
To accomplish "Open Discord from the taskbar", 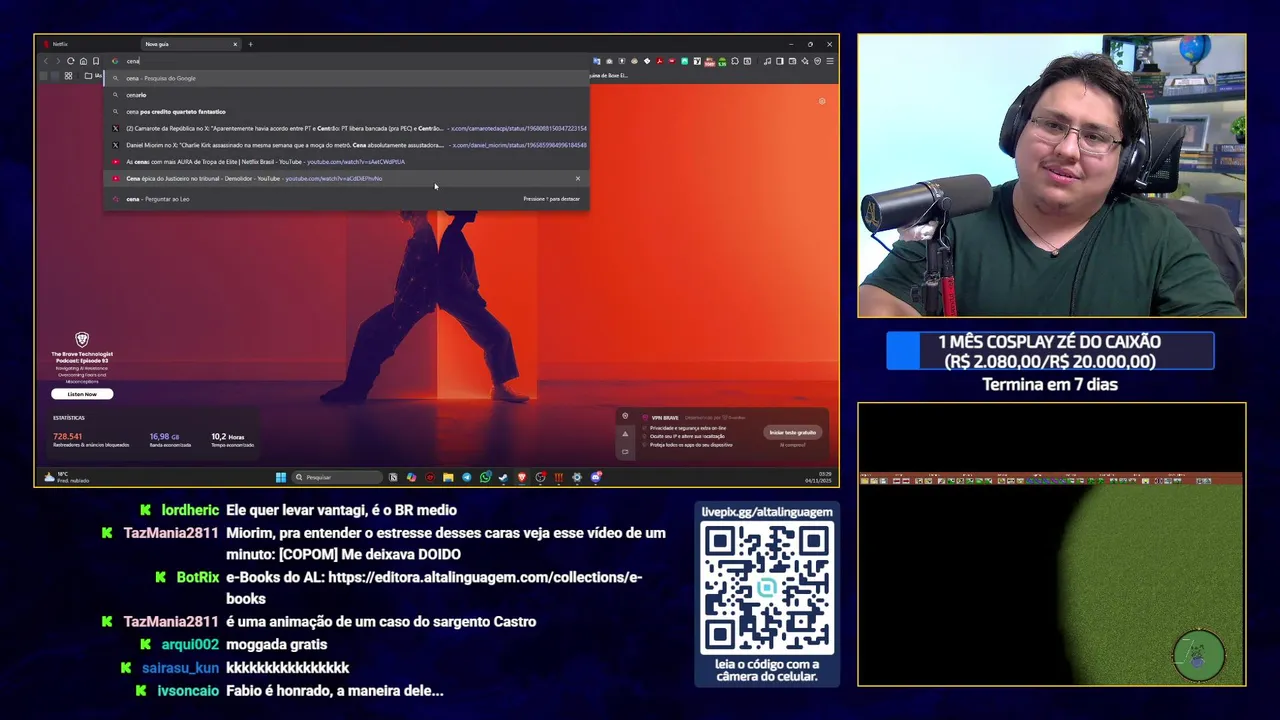I will [596, 477].
